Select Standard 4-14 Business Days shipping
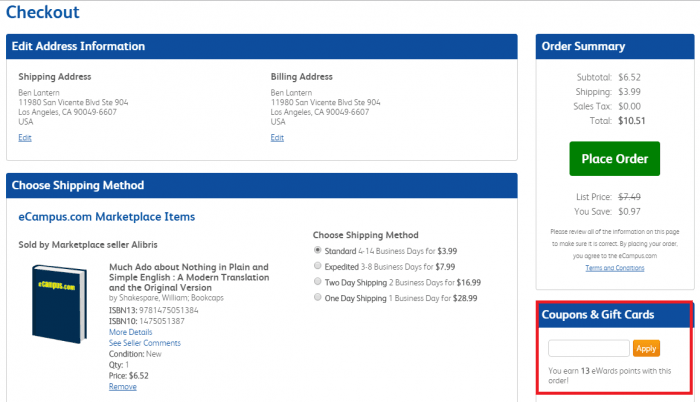Screen dimensions: 700x402 pos(317,250)
